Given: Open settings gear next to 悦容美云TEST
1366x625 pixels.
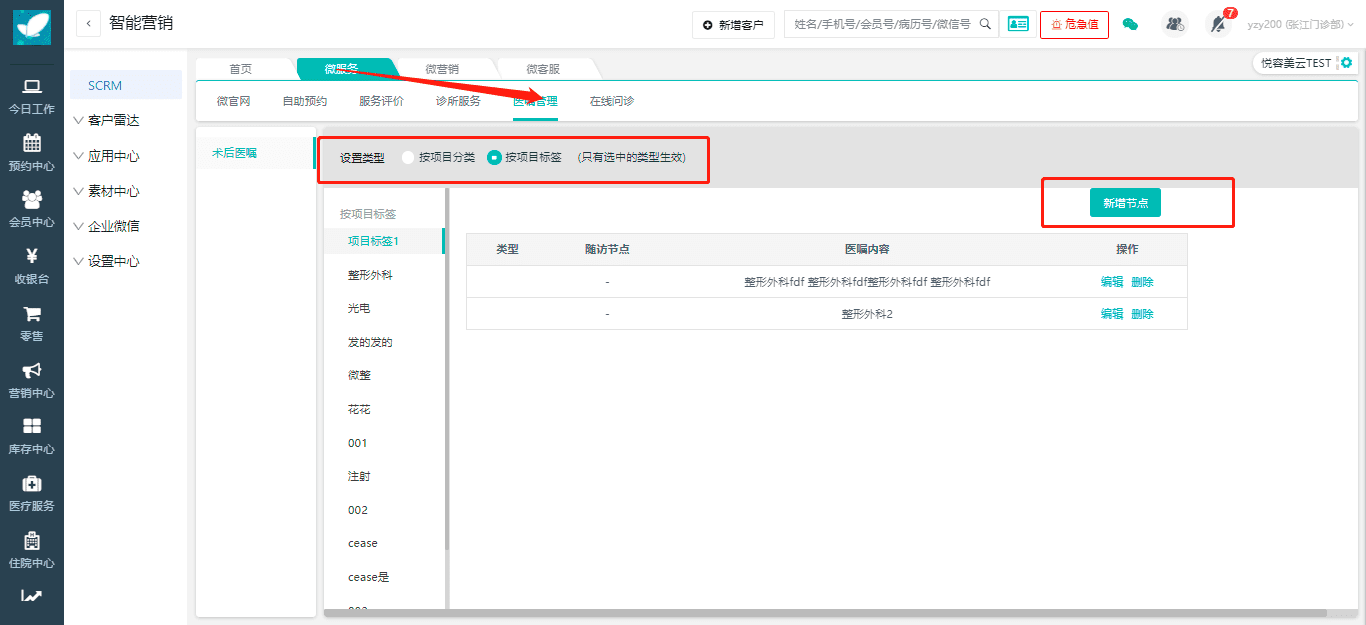Looking at the screenshot, I should point(1346,63).
